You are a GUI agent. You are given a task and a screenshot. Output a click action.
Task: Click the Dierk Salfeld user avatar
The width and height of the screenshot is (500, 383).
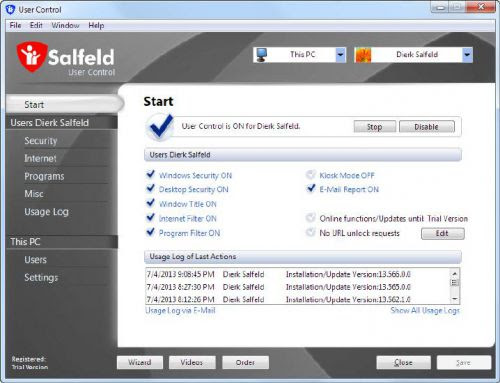[363, 55]
